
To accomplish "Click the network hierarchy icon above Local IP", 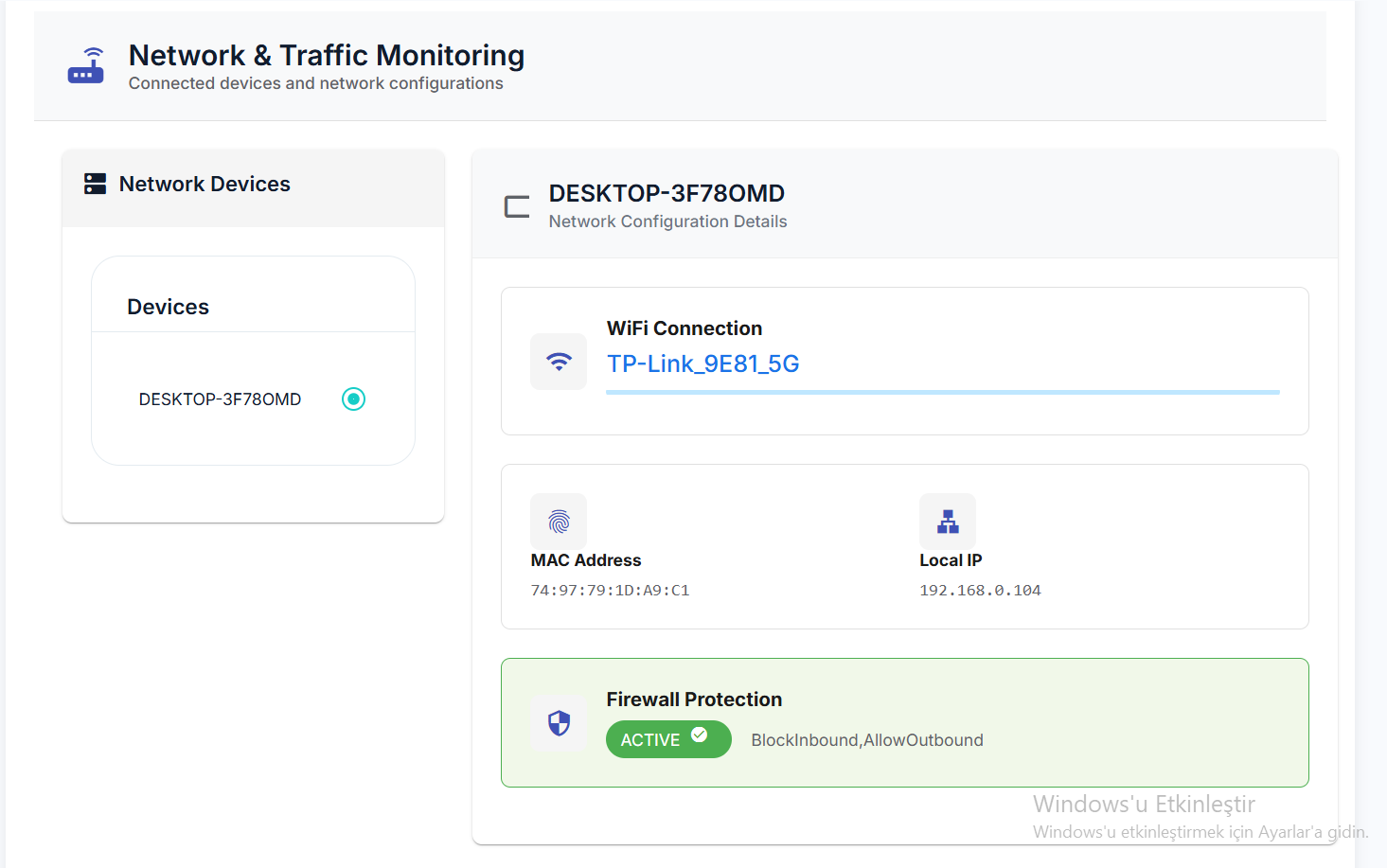I will pyautogui.click(x=948, y=521).
